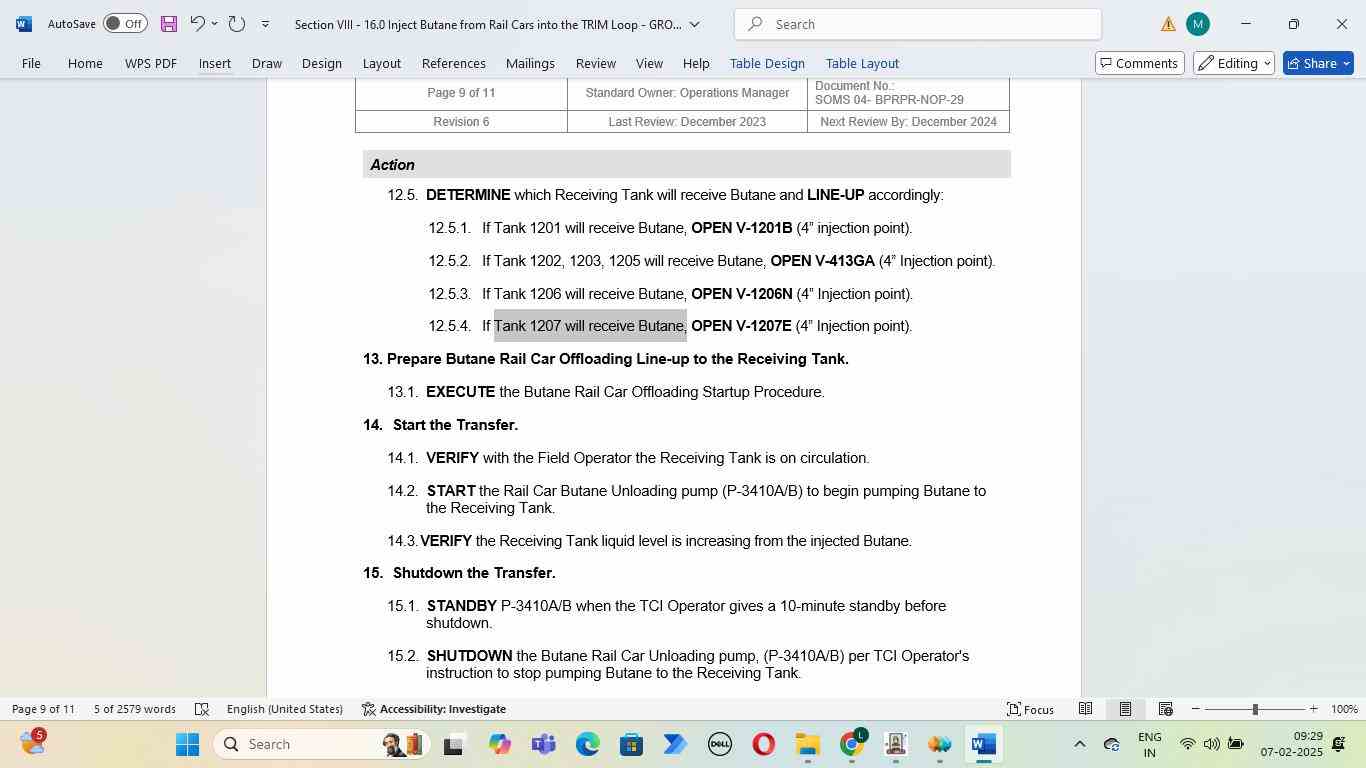The image size is (1366, 768).
Task: Click the heading '14. Start the Transfer.'
Action: coord(440,425)
